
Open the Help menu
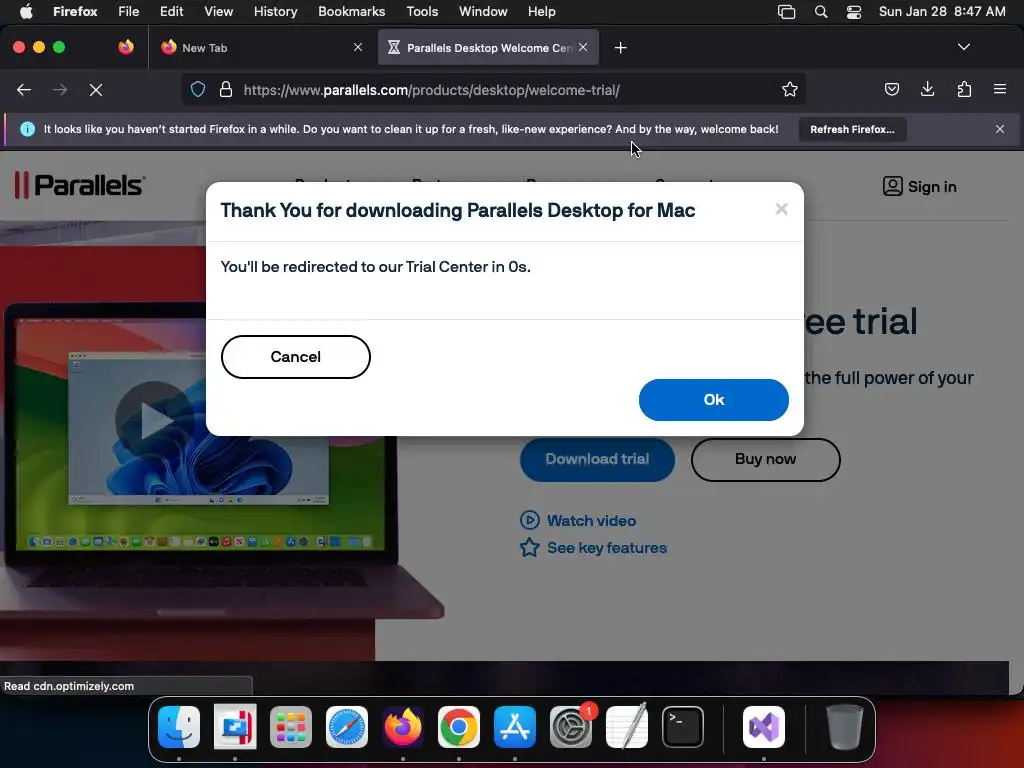(x=541, y=12)
